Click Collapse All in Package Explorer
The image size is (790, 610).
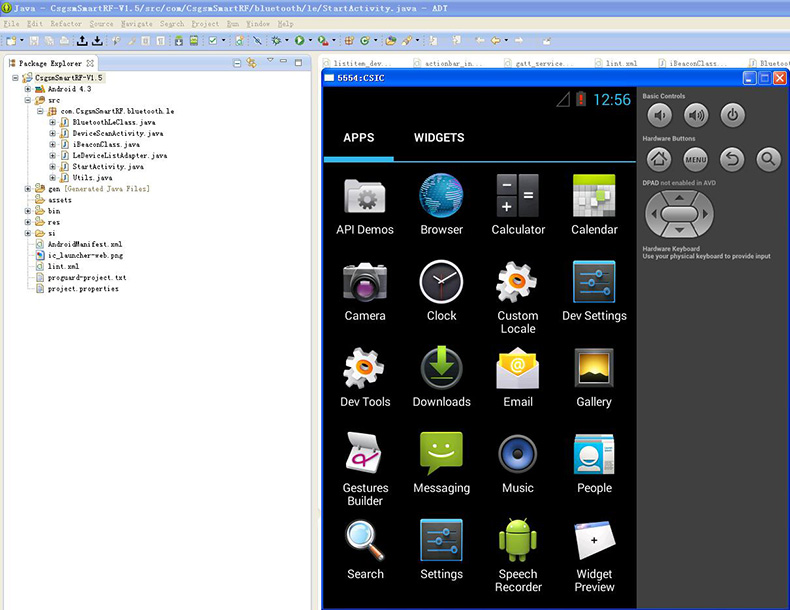(x=237, y=63)
